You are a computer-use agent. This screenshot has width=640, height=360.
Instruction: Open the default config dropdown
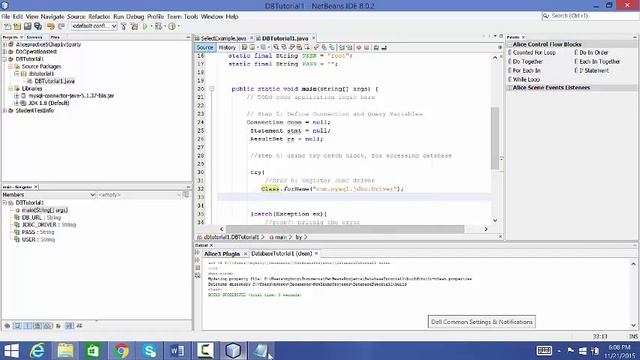[94, 26]
